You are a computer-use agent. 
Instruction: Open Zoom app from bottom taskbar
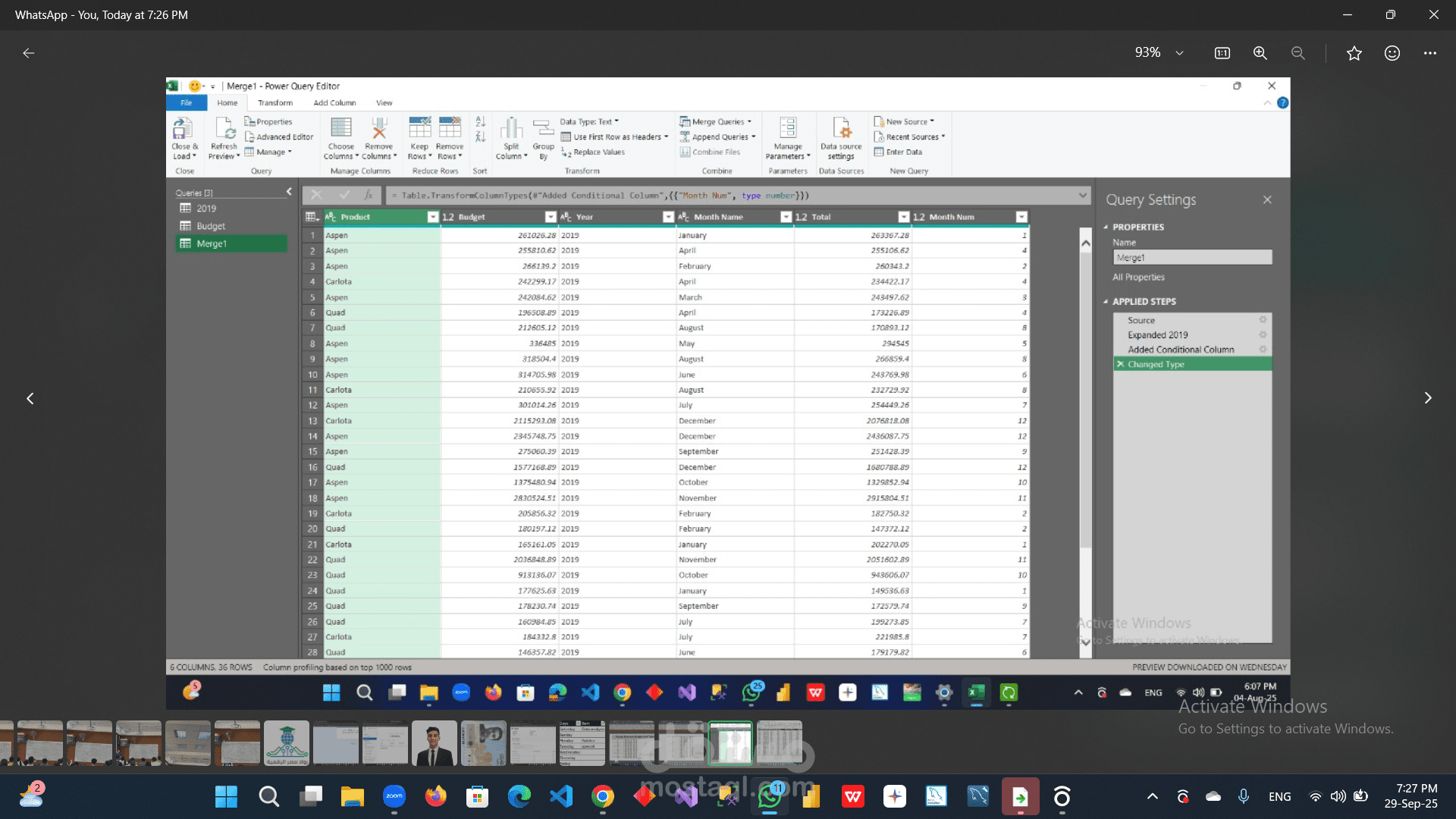click(x=394, y=796)
